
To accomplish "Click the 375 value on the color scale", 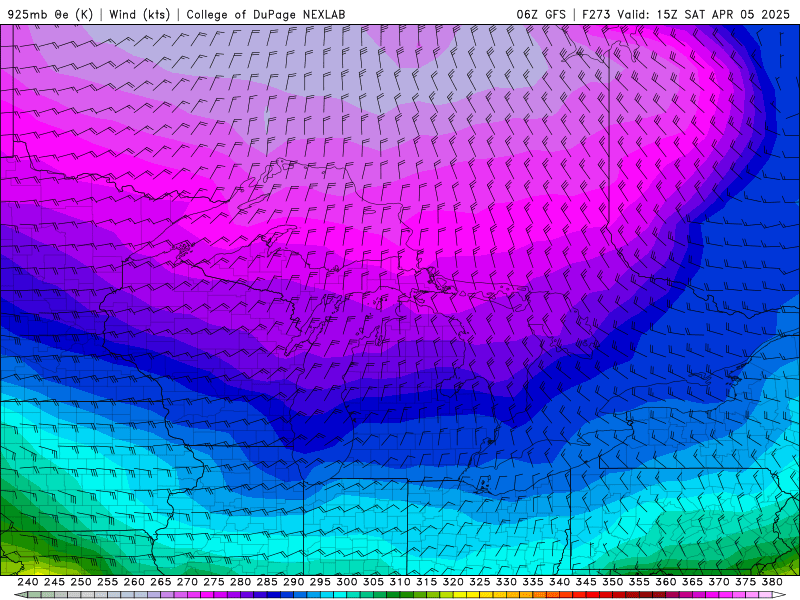I will [x=745, y=582].
